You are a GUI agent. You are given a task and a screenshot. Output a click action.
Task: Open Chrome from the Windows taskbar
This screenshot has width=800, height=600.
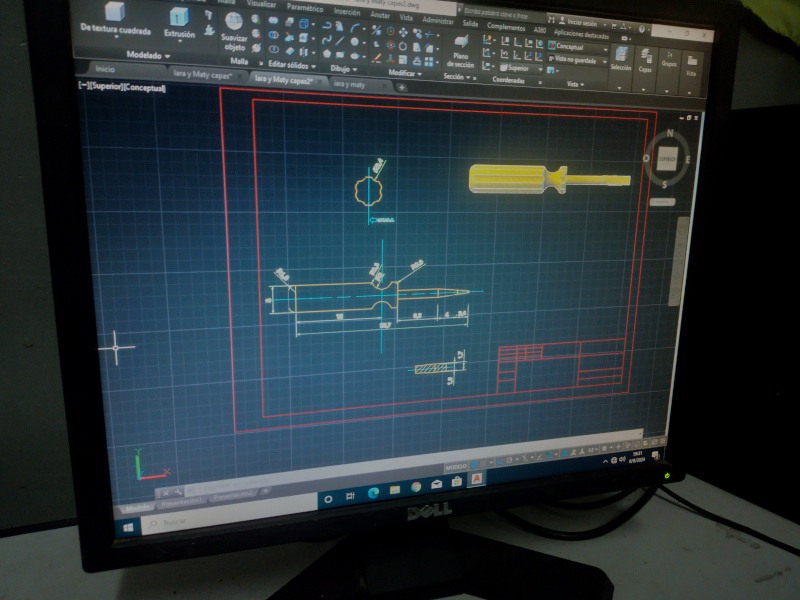point(415,488)
